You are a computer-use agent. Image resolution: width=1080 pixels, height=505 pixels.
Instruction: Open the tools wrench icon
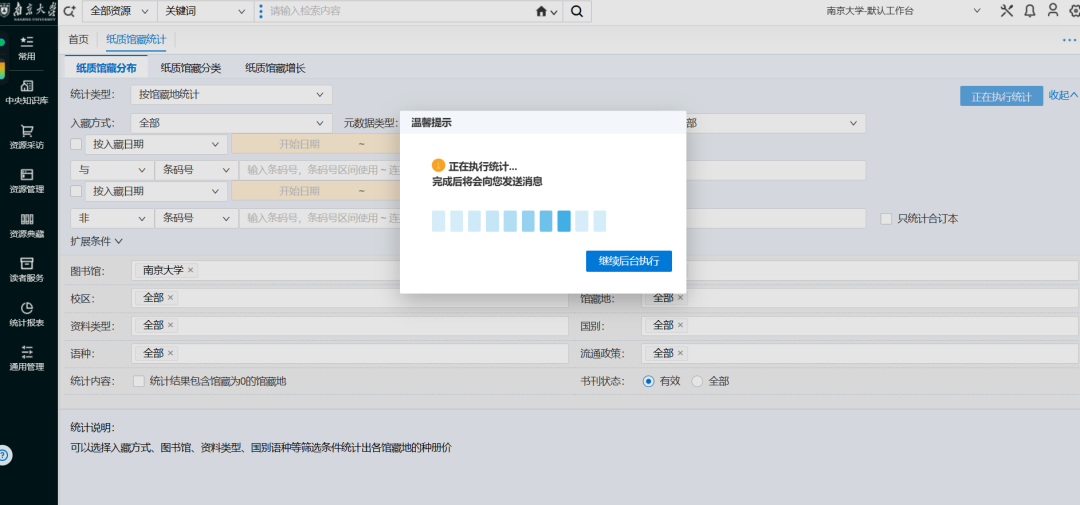coord(1006,10)
